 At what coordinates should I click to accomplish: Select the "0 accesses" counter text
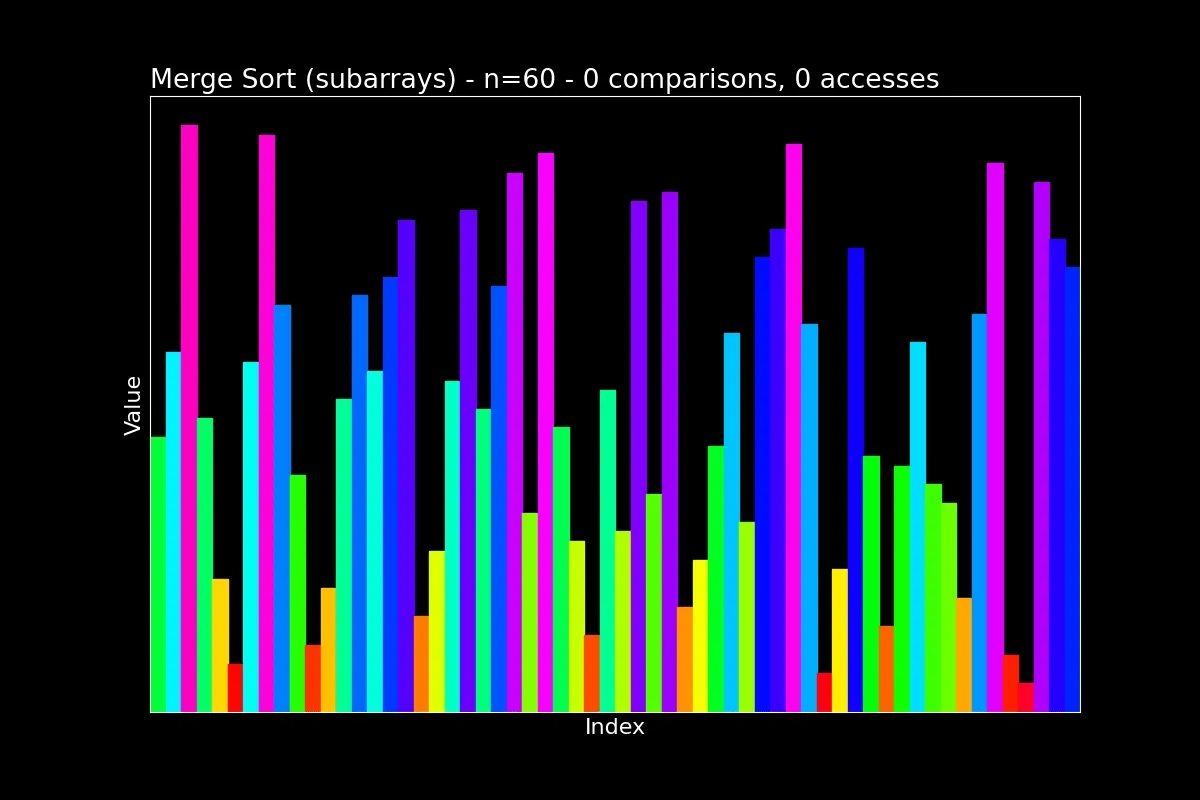click(x=867, y=80)
